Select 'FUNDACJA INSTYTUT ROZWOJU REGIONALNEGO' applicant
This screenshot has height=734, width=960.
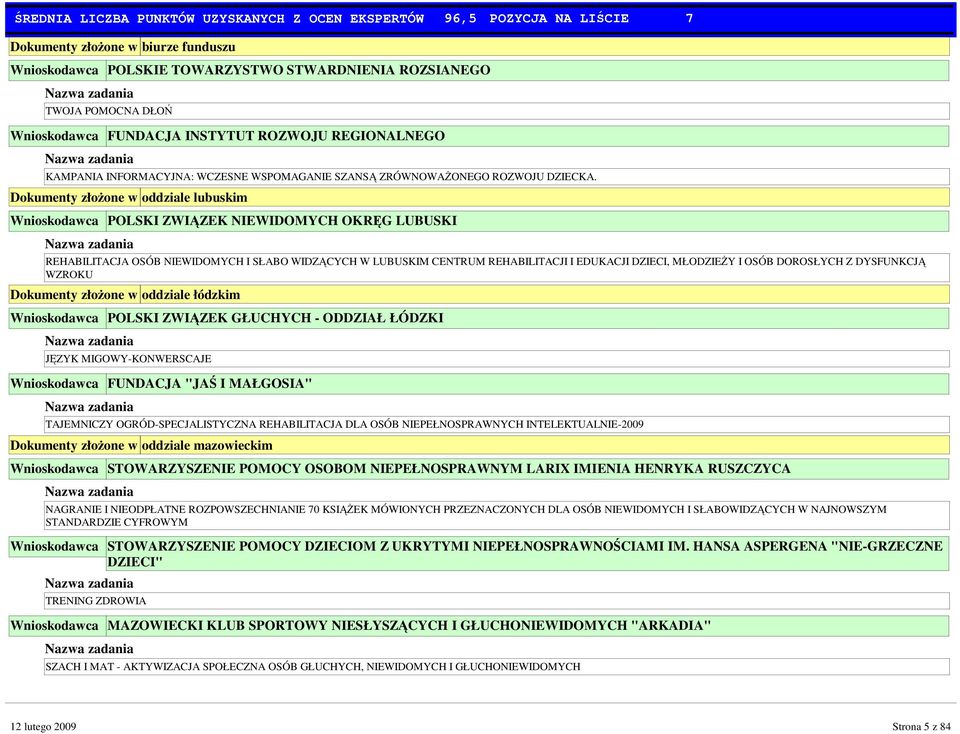(276, 136)
